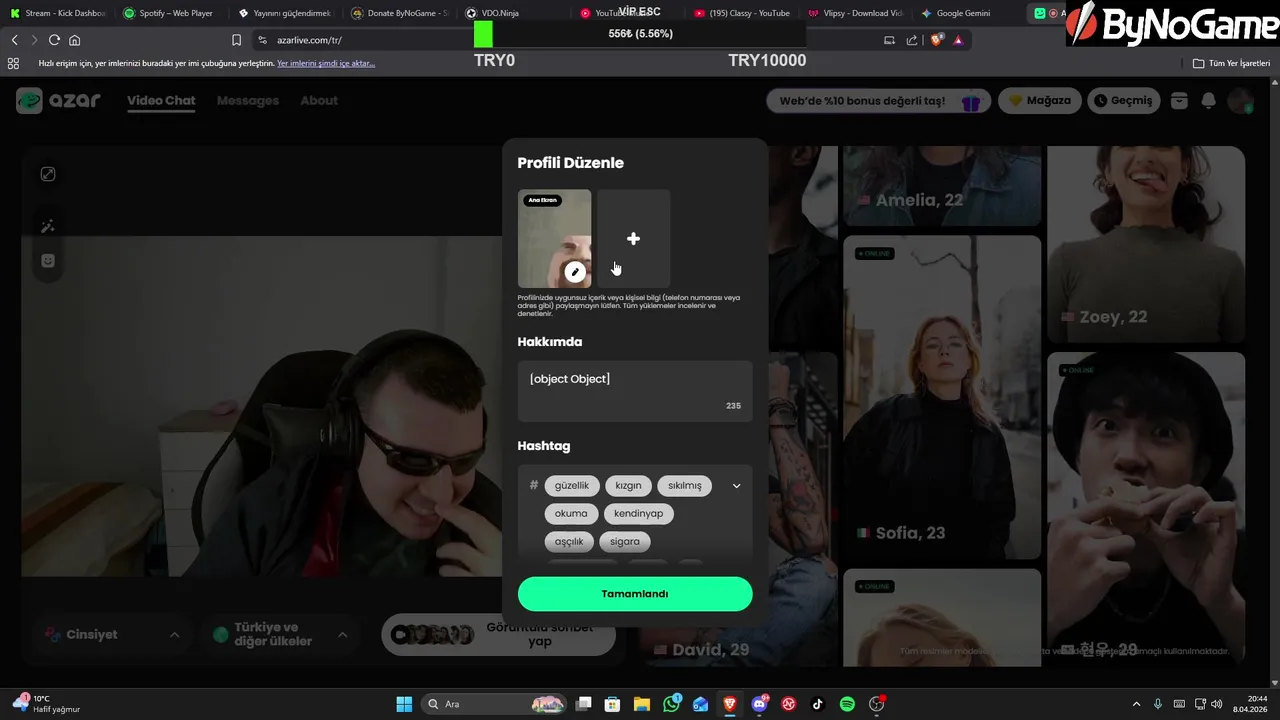This screenshot has width=1280, height=720.
Task: Reload the page with browser refresh icon
Action: click(54, 40)
